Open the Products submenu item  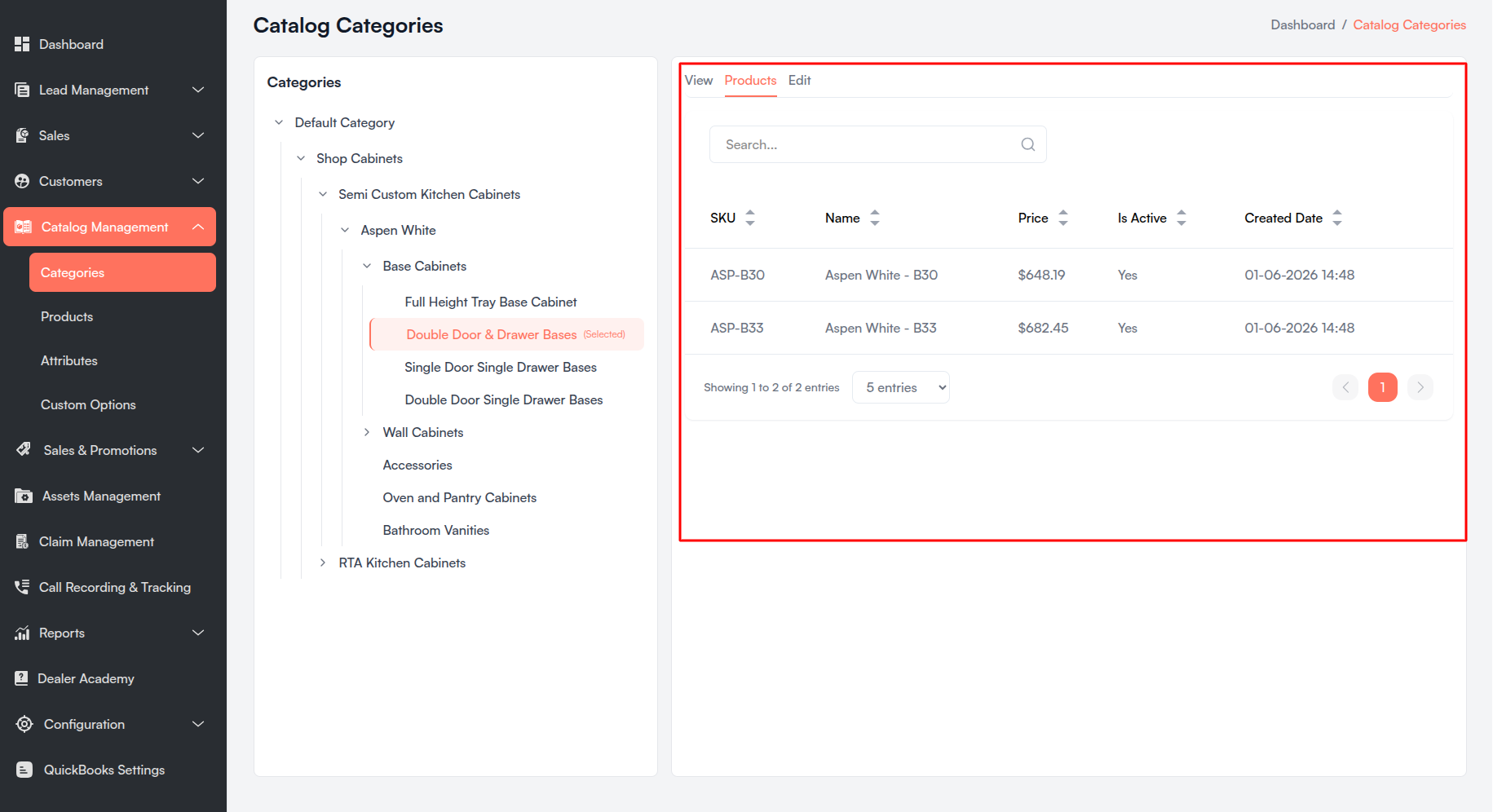click(x=67, y=316)
